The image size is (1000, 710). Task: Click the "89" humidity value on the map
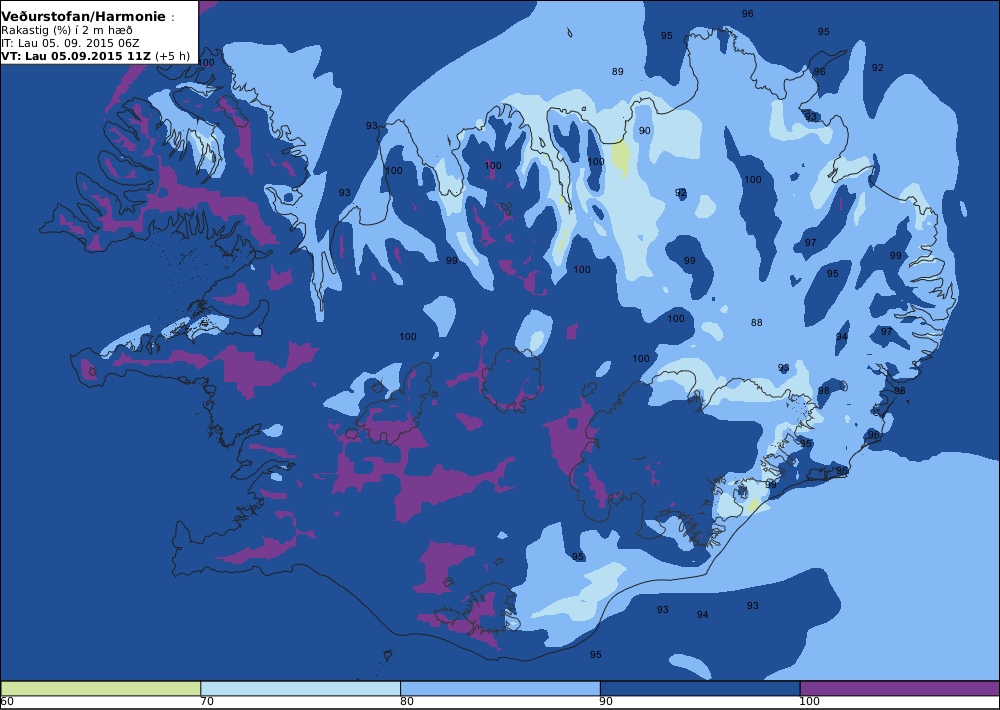click(617, 71)
